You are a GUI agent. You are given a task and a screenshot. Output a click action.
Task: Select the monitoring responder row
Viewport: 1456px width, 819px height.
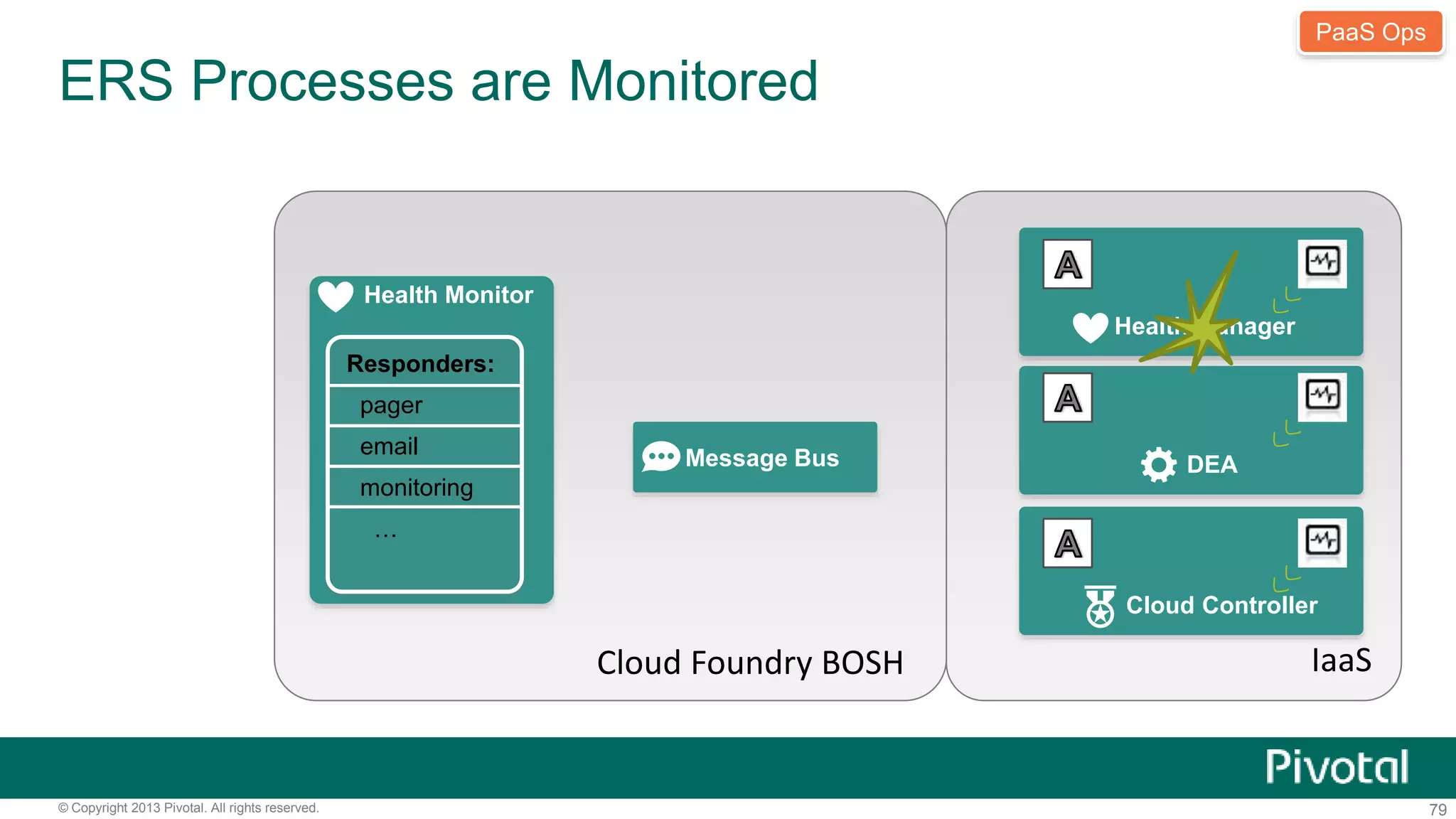[x=424, y=488]
